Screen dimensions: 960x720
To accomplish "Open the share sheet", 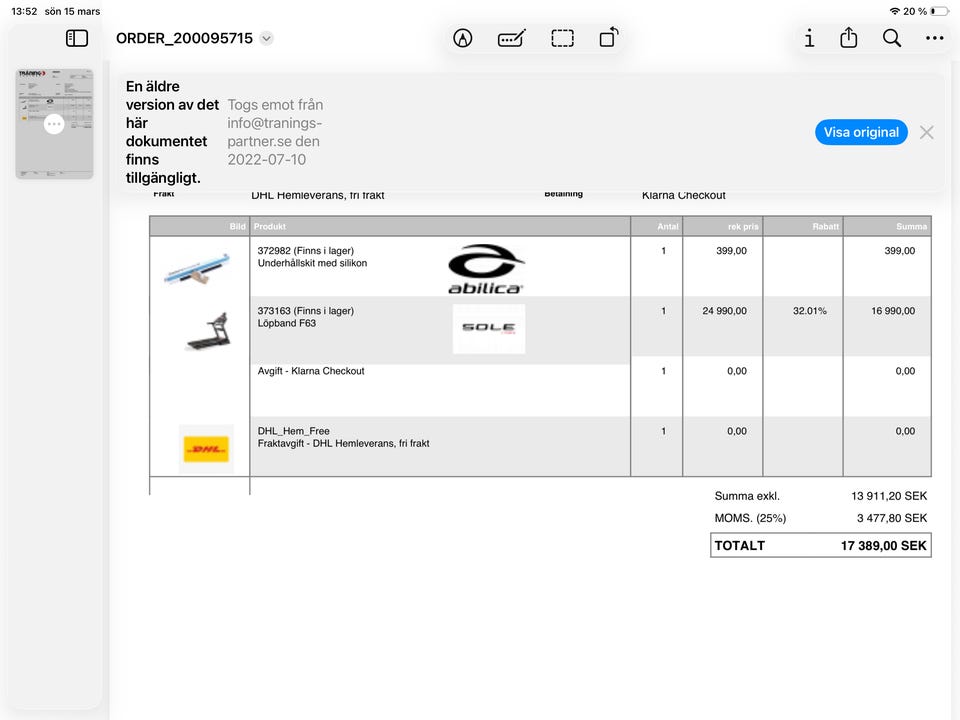I will pyautogui.click(x=849, y=38).
